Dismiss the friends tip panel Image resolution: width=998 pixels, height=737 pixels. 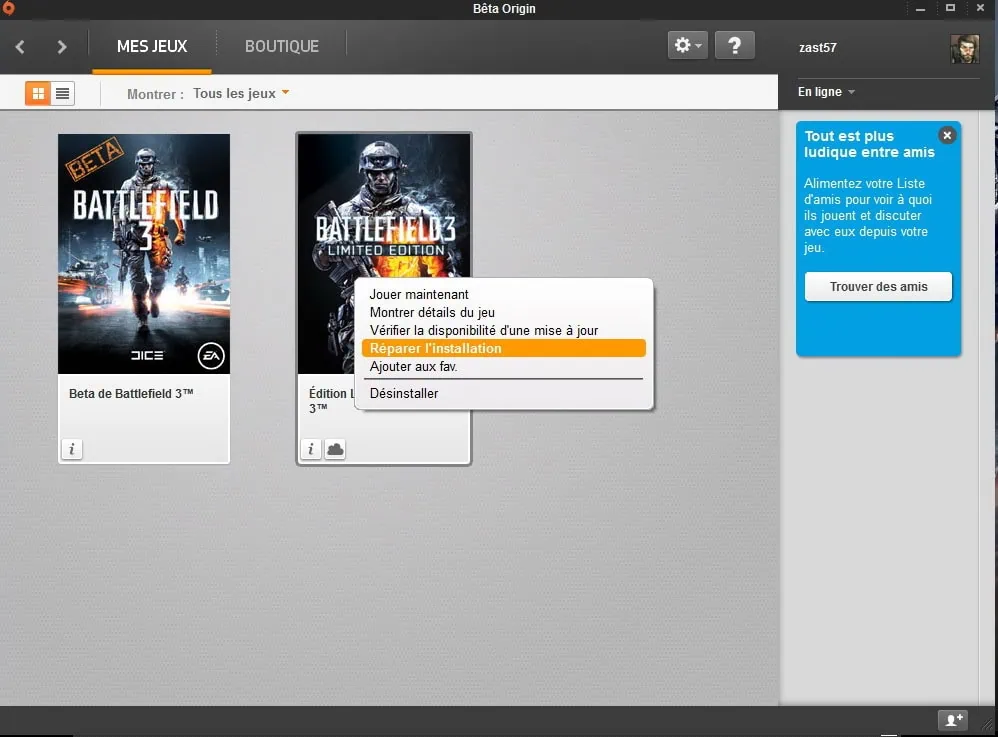tap(947, 135)
